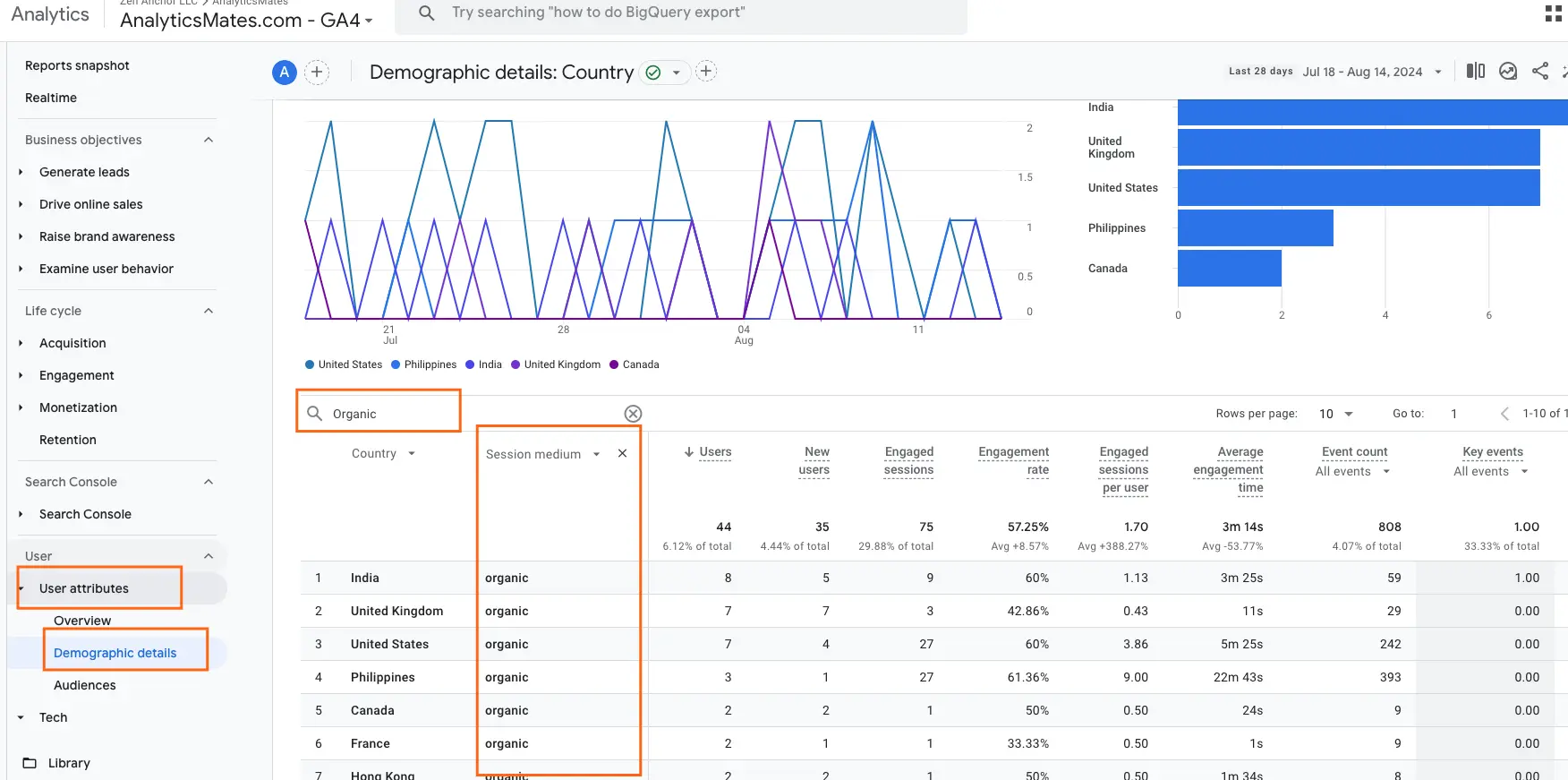Click the top search box
Image resolution: width=1568 pixels, height=780 pixels.
680,13
